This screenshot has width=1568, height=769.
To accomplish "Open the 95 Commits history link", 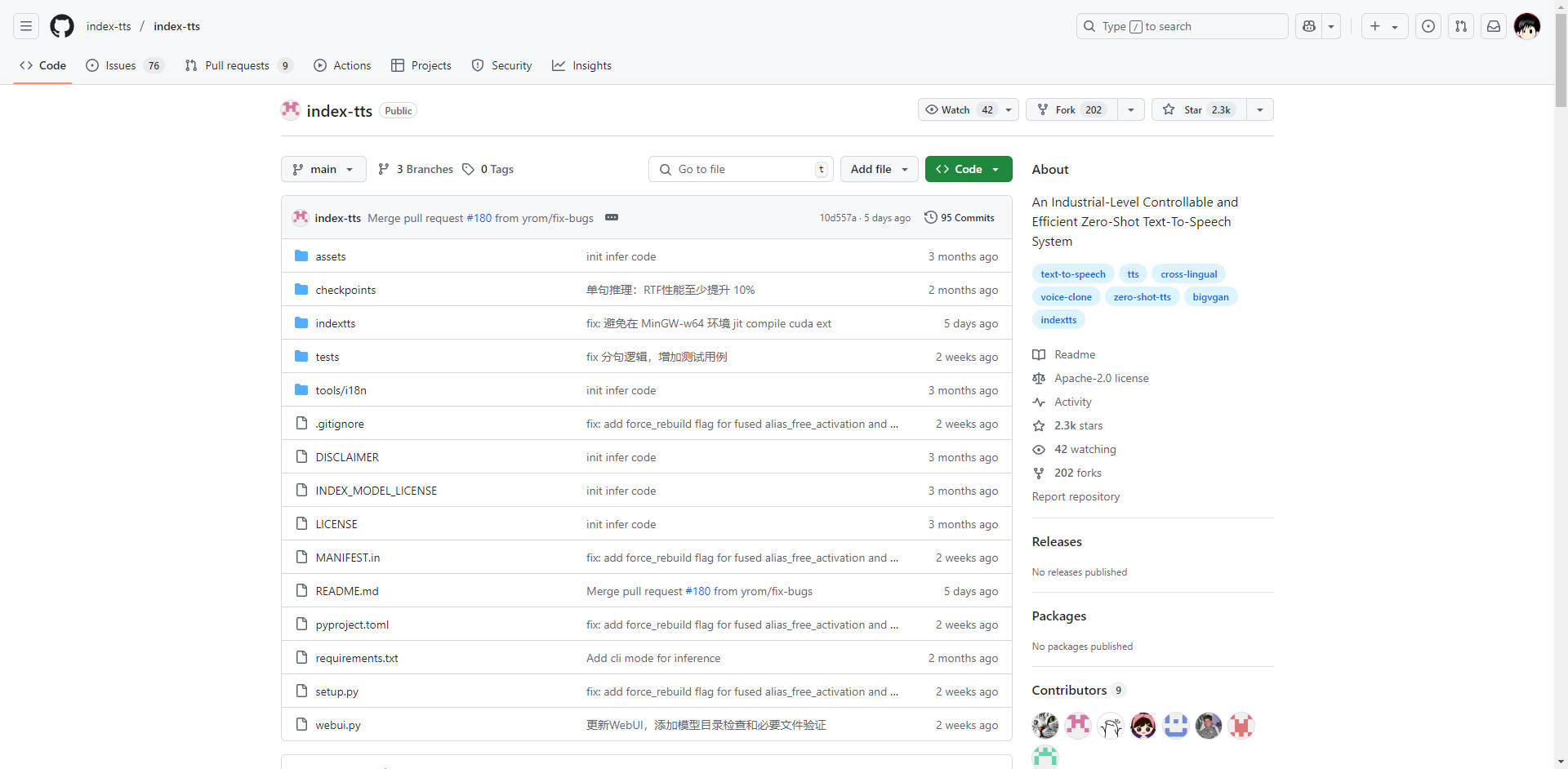I will click(x=960, y=217).
